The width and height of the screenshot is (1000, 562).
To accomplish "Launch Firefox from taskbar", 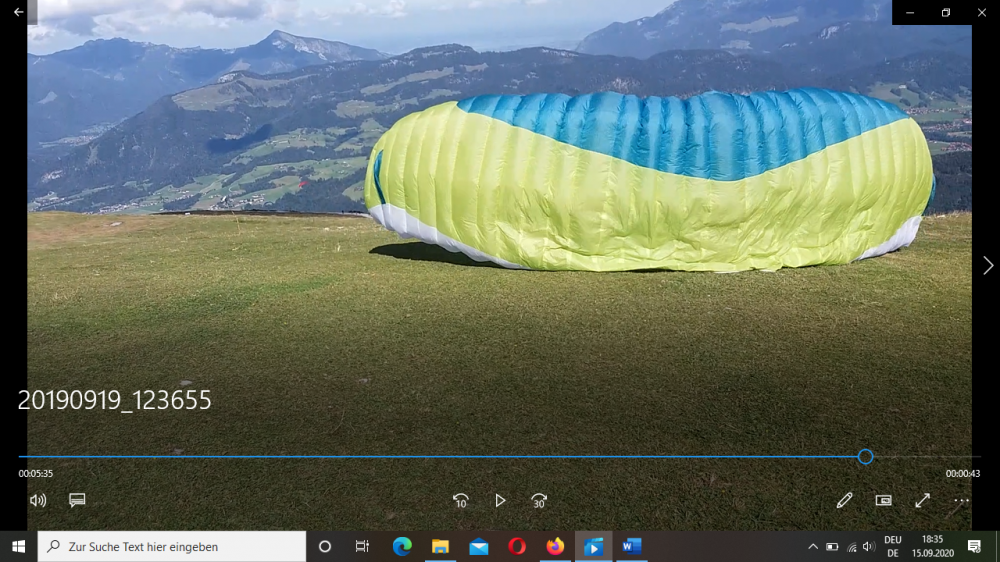I will 555,547.
